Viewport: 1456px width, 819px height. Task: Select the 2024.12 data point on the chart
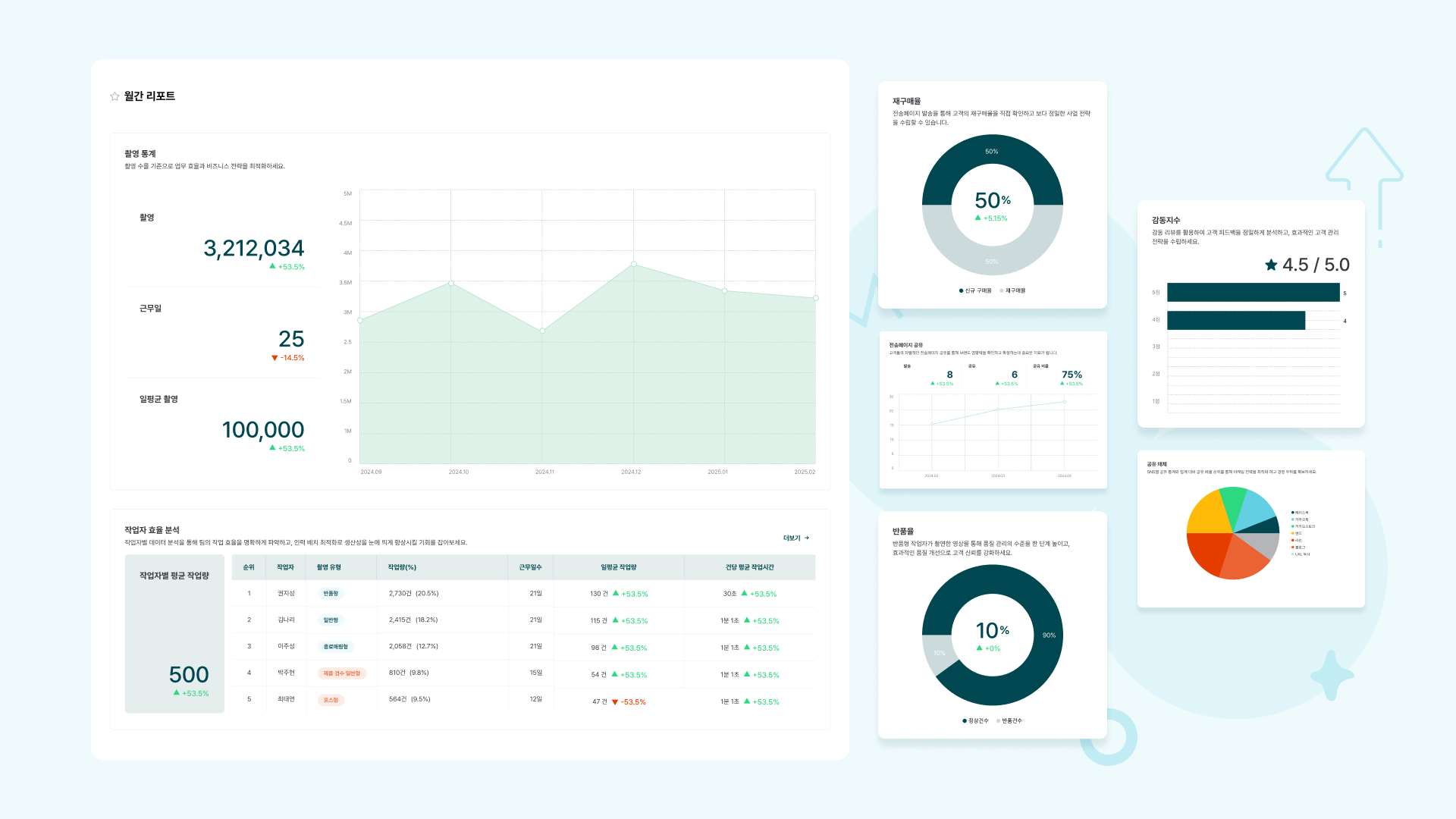coord(634,265)
